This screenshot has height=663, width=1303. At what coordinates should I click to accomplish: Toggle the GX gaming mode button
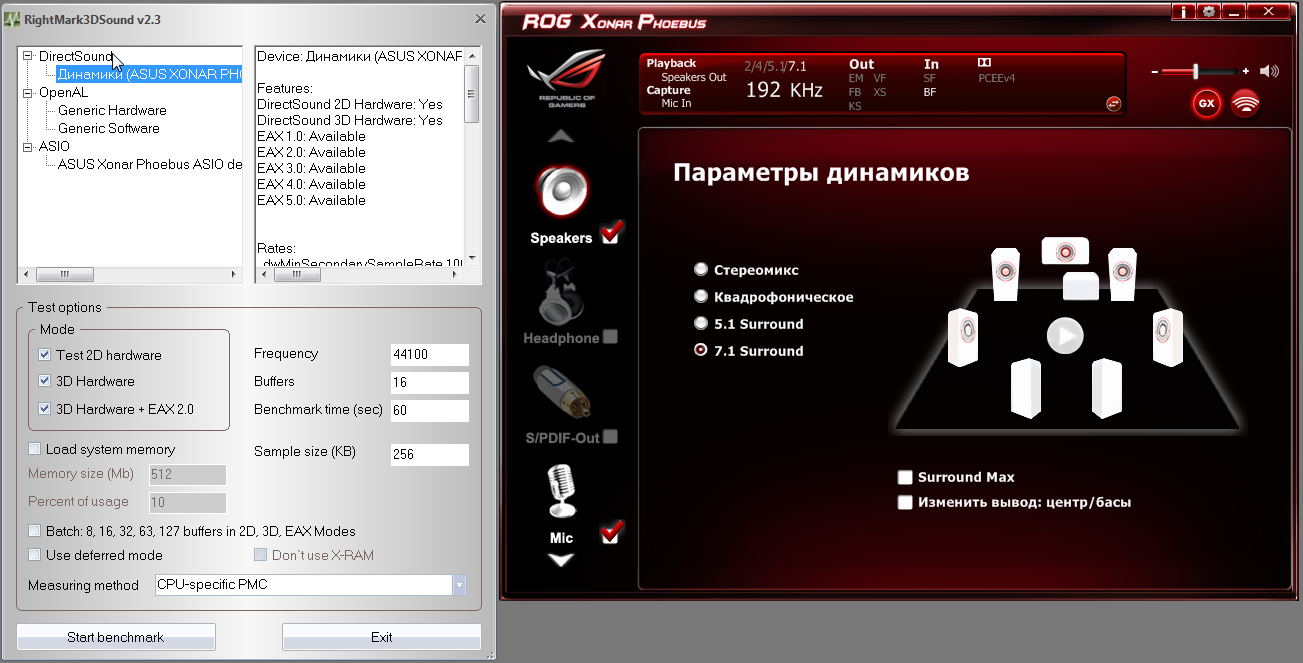click(1207, 103)
